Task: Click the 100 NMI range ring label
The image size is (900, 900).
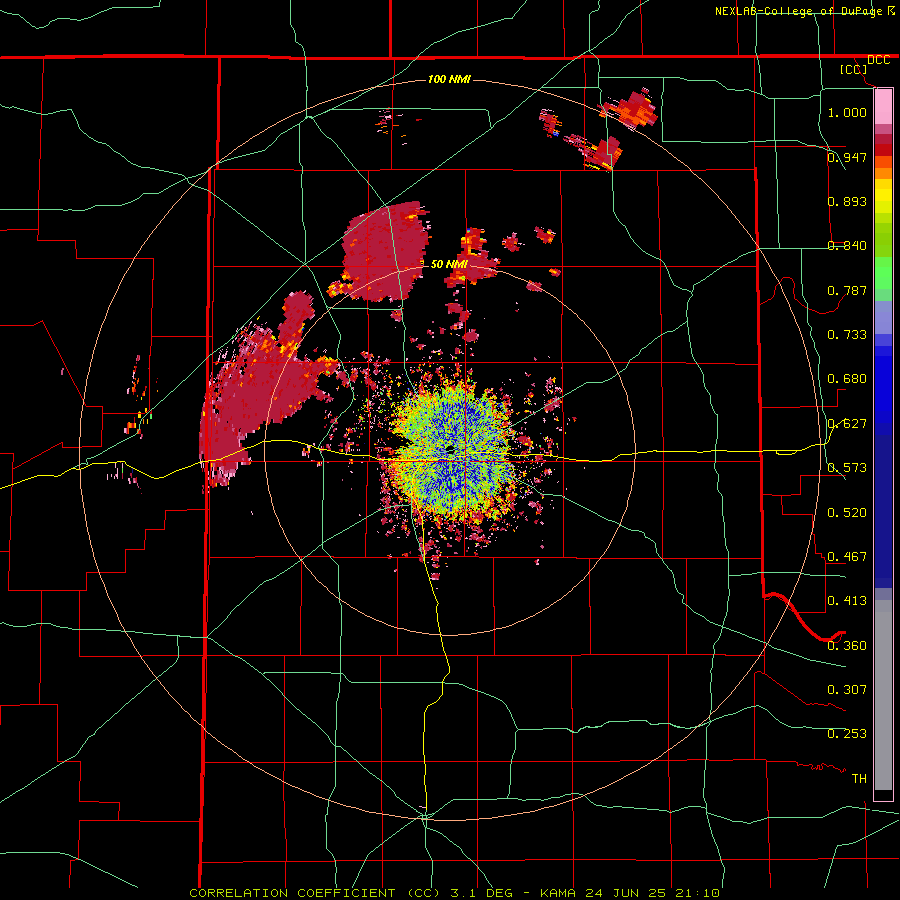Action: tap(449, 79)
